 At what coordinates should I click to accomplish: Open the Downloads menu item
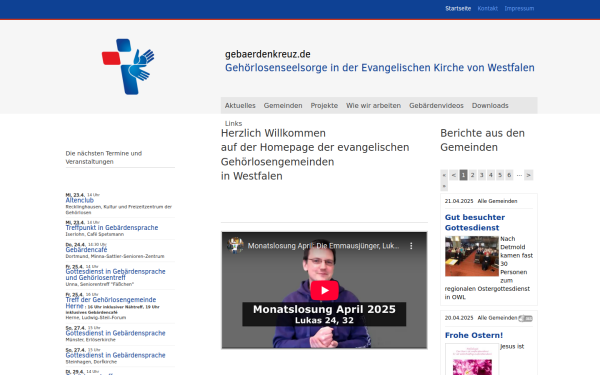point(490,106)
